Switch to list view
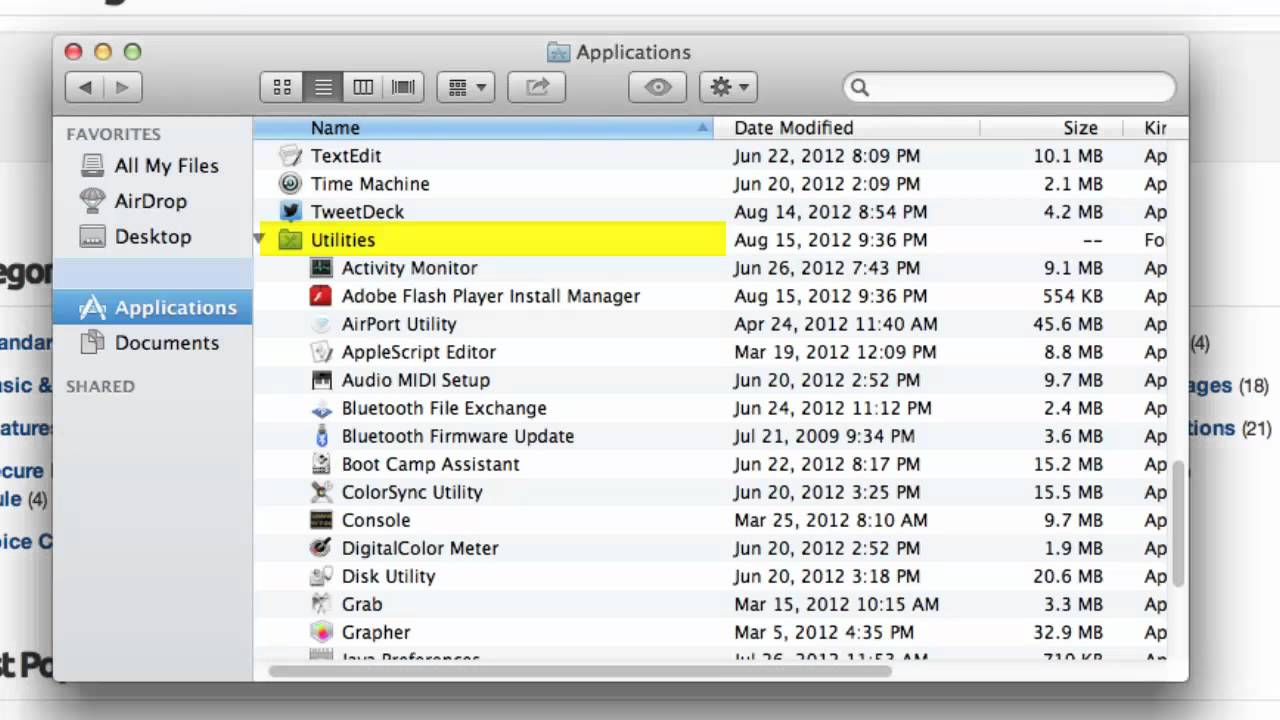 tap(323, 88)
